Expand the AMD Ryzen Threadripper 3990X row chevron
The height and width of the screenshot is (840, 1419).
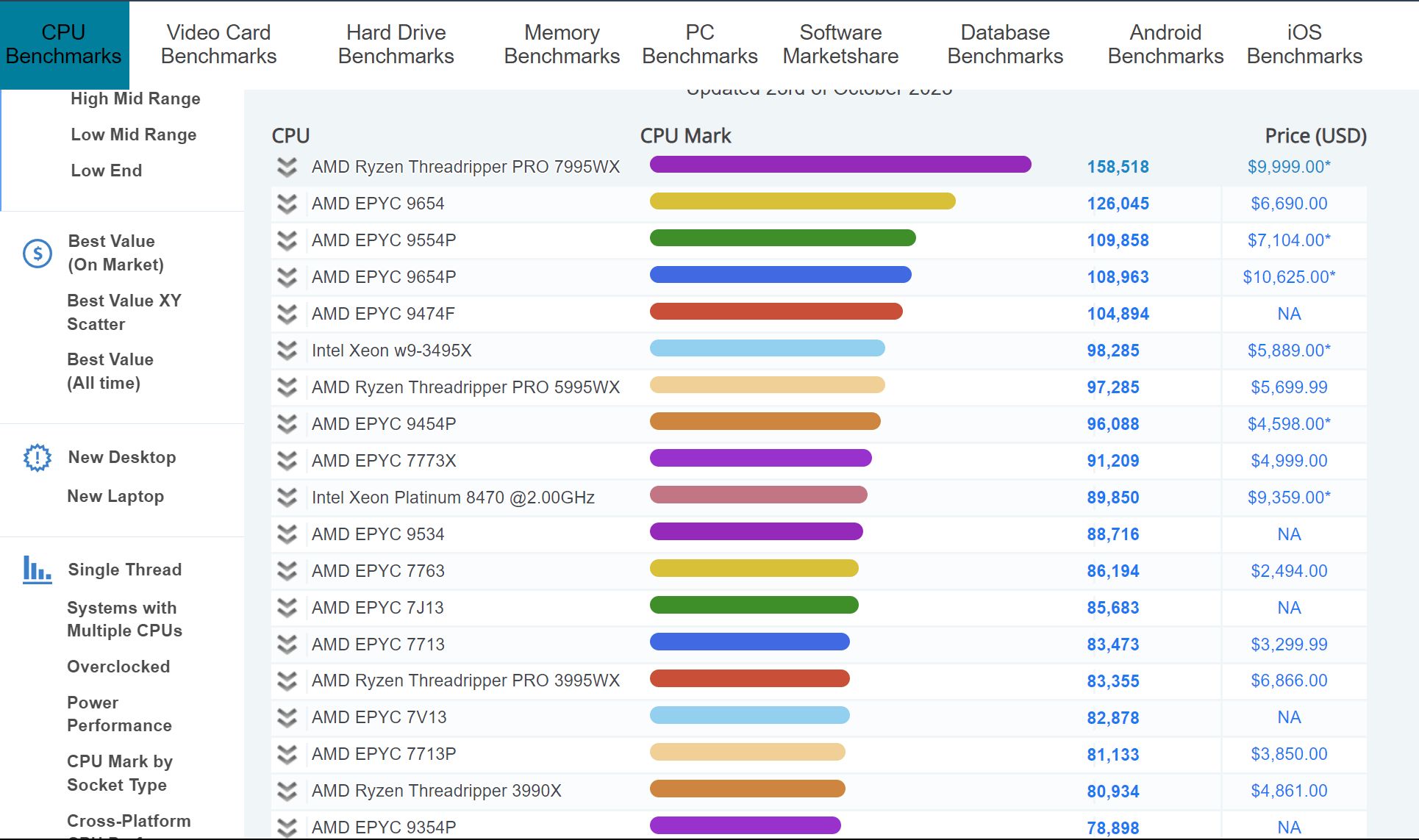(x=287, y=791)
